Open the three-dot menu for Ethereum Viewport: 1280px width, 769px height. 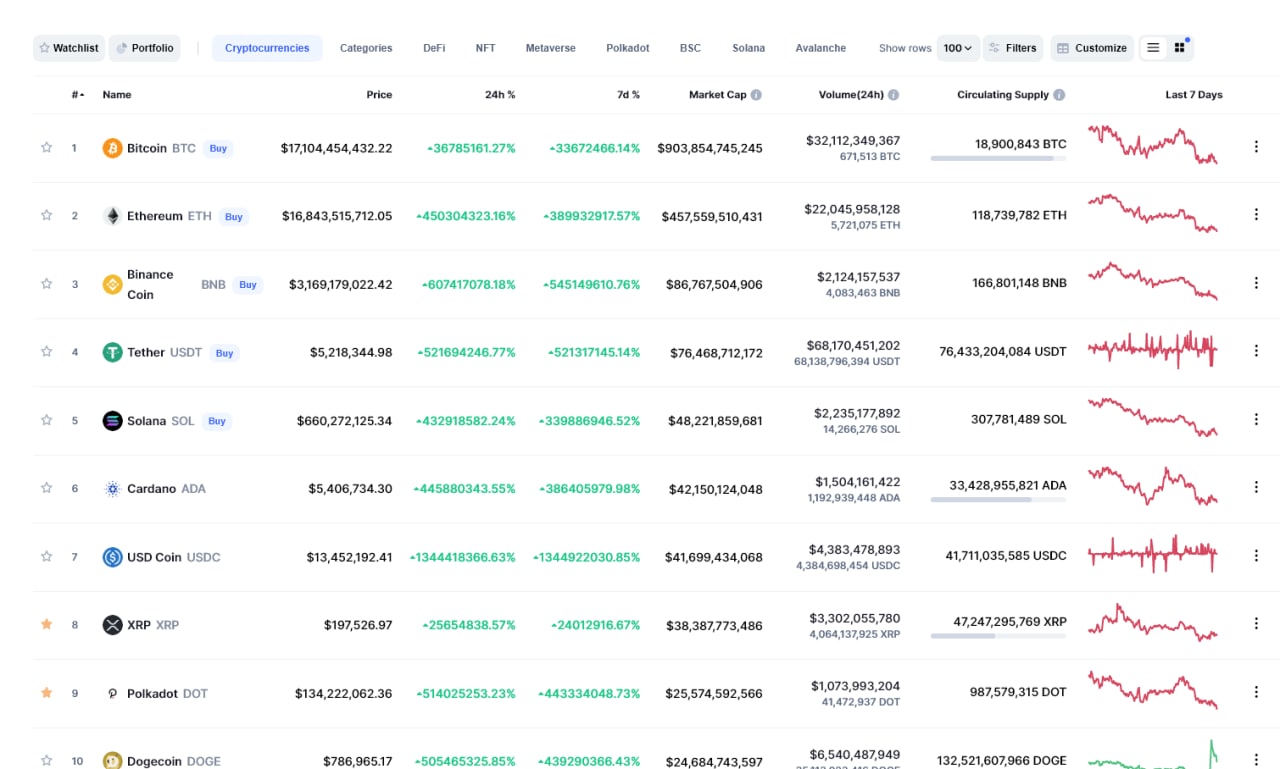(1256, 215)
